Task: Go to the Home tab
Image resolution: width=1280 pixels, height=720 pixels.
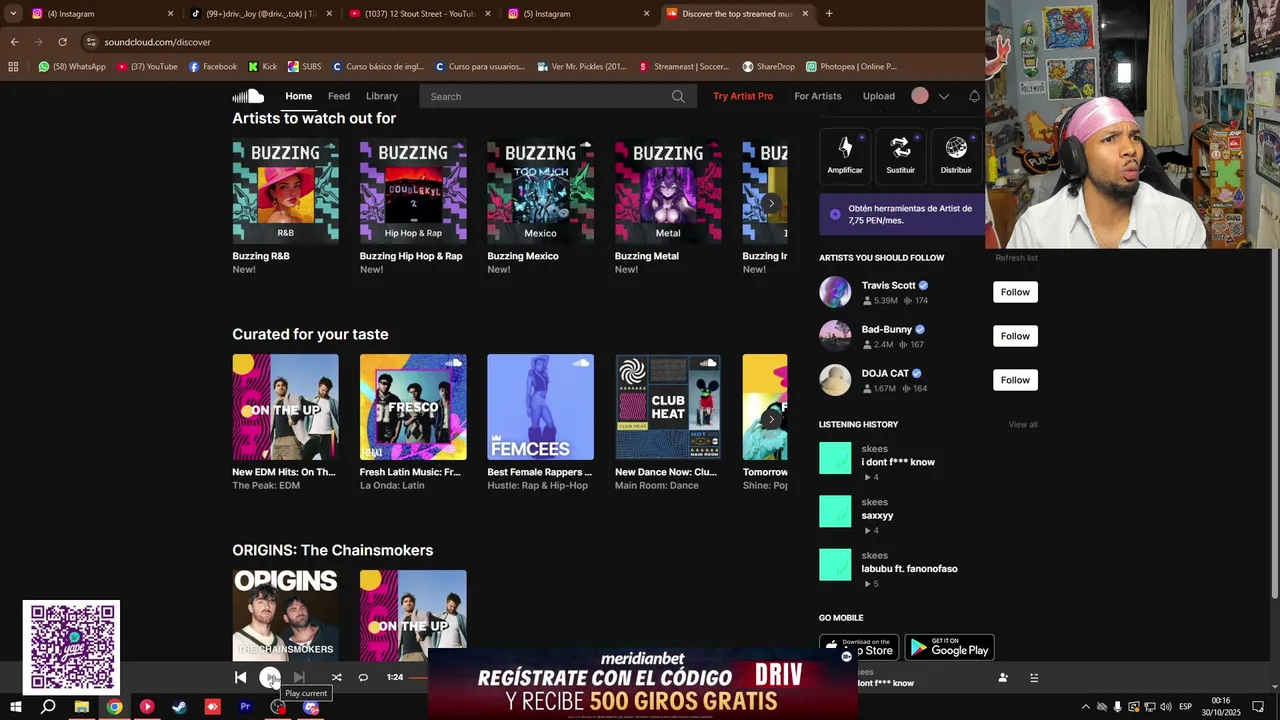Action: point(299,96)
